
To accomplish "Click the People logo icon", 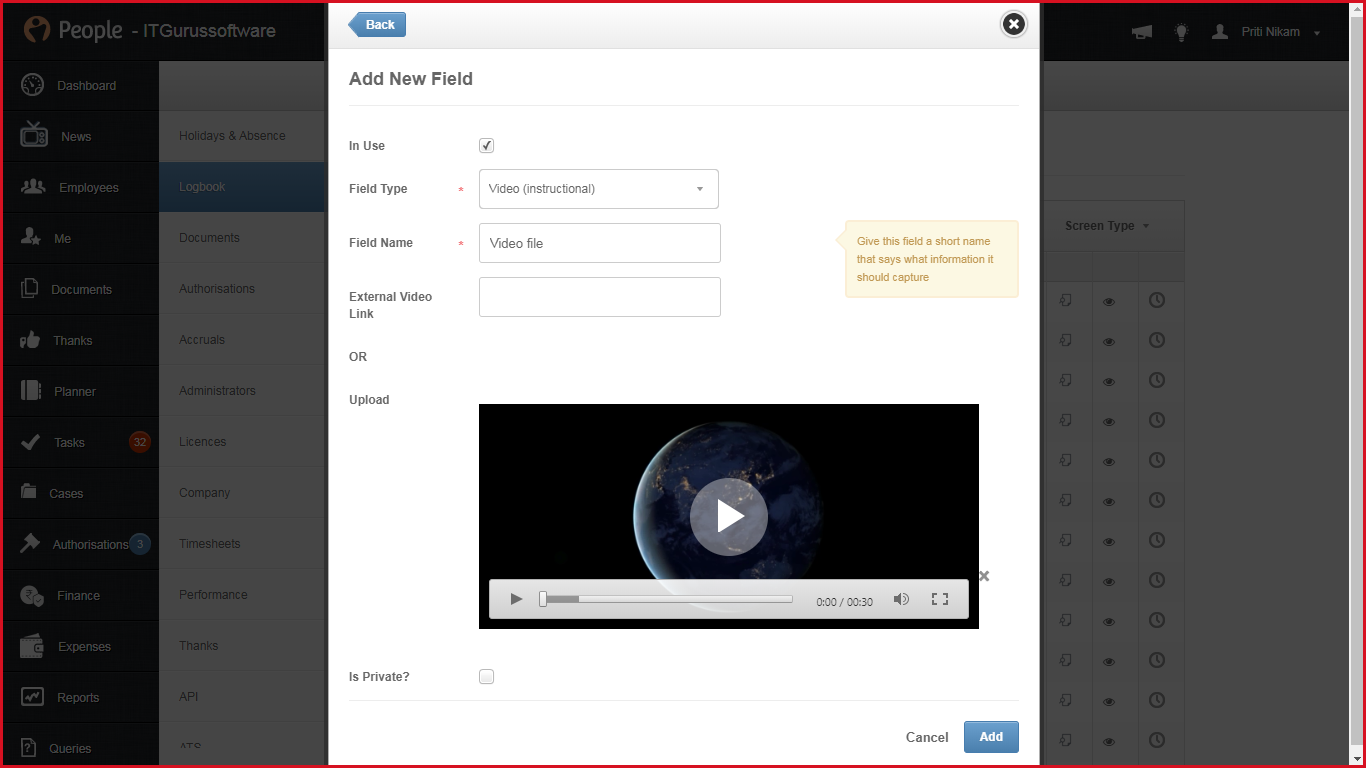I will tap(37, 30).
